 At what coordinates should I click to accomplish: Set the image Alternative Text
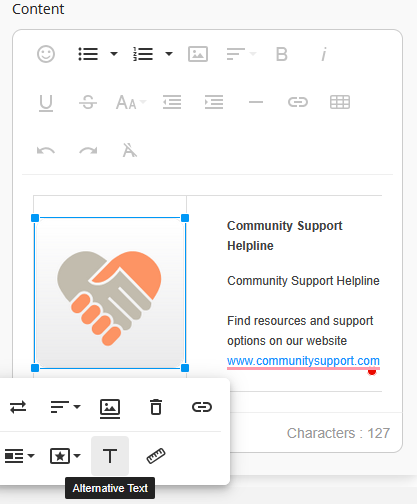110,456
